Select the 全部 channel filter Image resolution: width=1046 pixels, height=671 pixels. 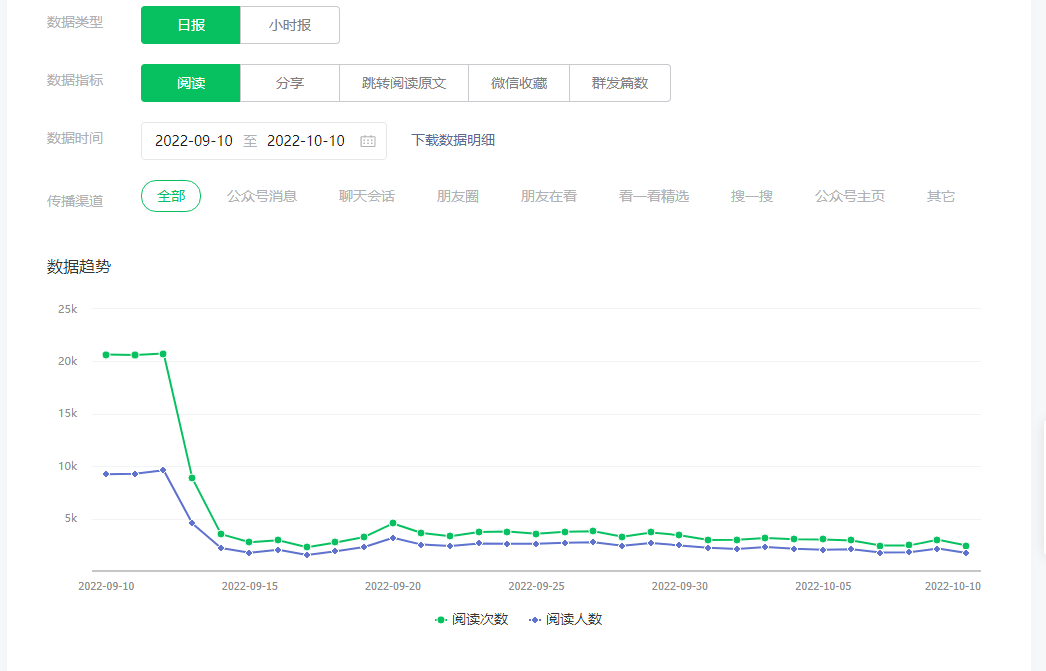click(171, 196)
